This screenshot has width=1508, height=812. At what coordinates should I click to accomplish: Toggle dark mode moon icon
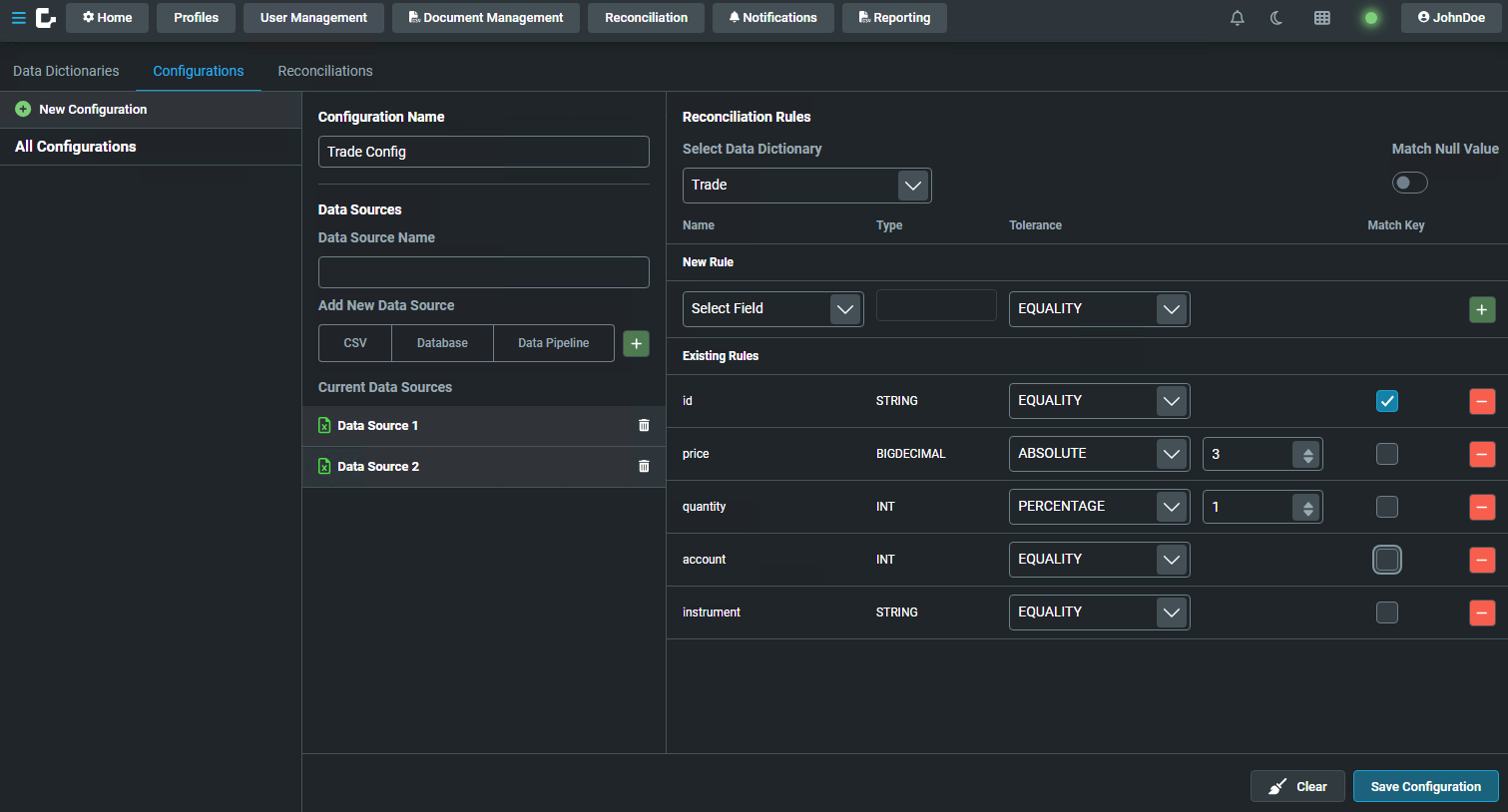(1276, 18)
